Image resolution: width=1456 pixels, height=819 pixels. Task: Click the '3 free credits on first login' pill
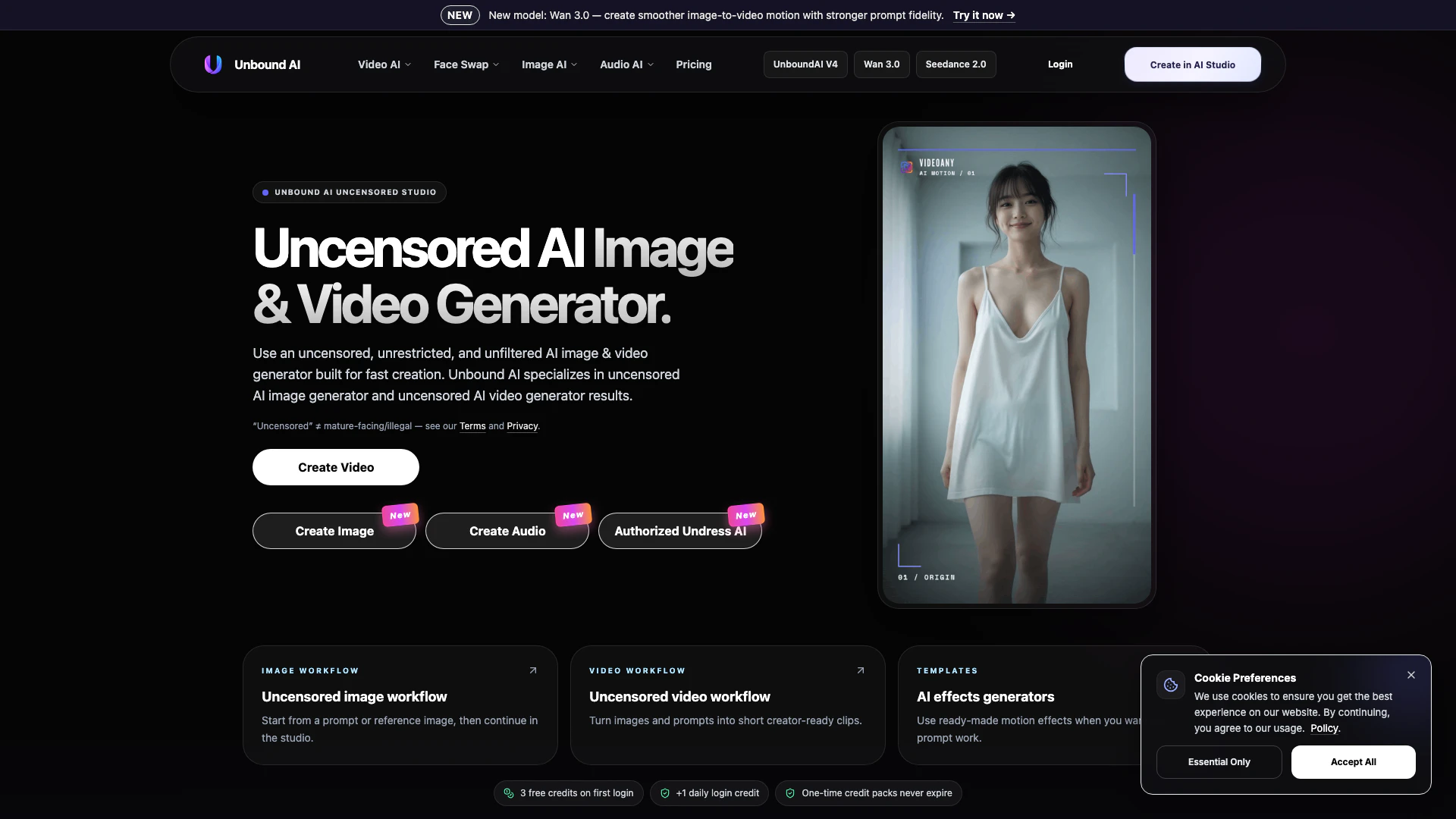click(x=569, y=793)
